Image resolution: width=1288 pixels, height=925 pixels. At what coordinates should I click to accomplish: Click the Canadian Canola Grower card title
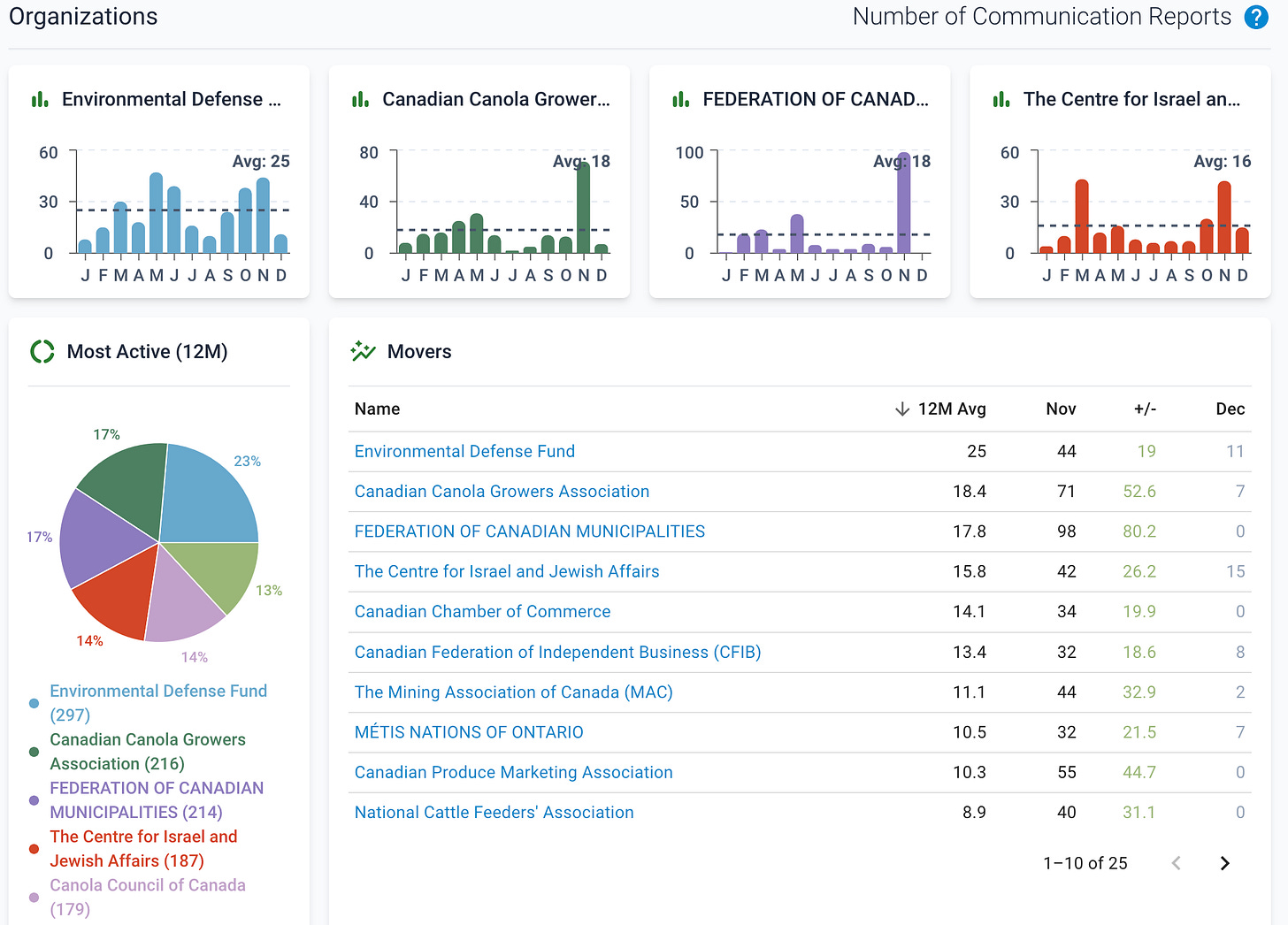pos(496,99)
